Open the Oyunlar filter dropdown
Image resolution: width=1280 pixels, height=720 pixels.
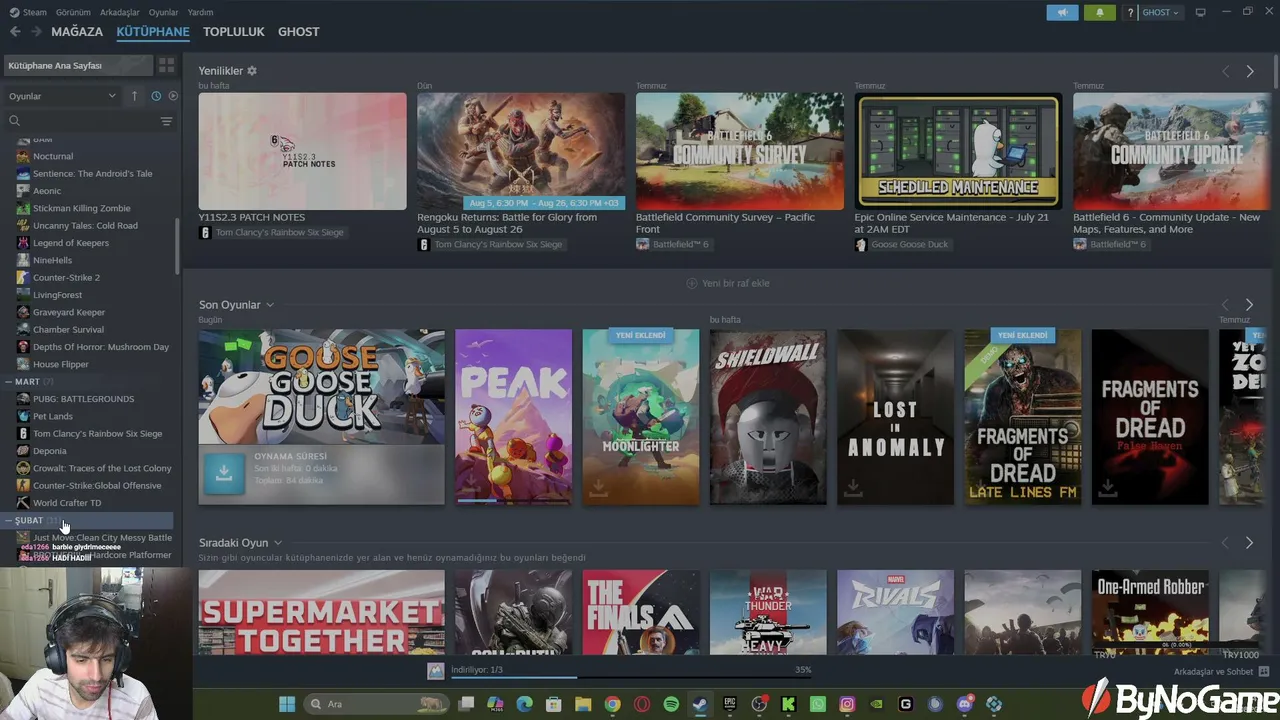(x=63, y=96)
